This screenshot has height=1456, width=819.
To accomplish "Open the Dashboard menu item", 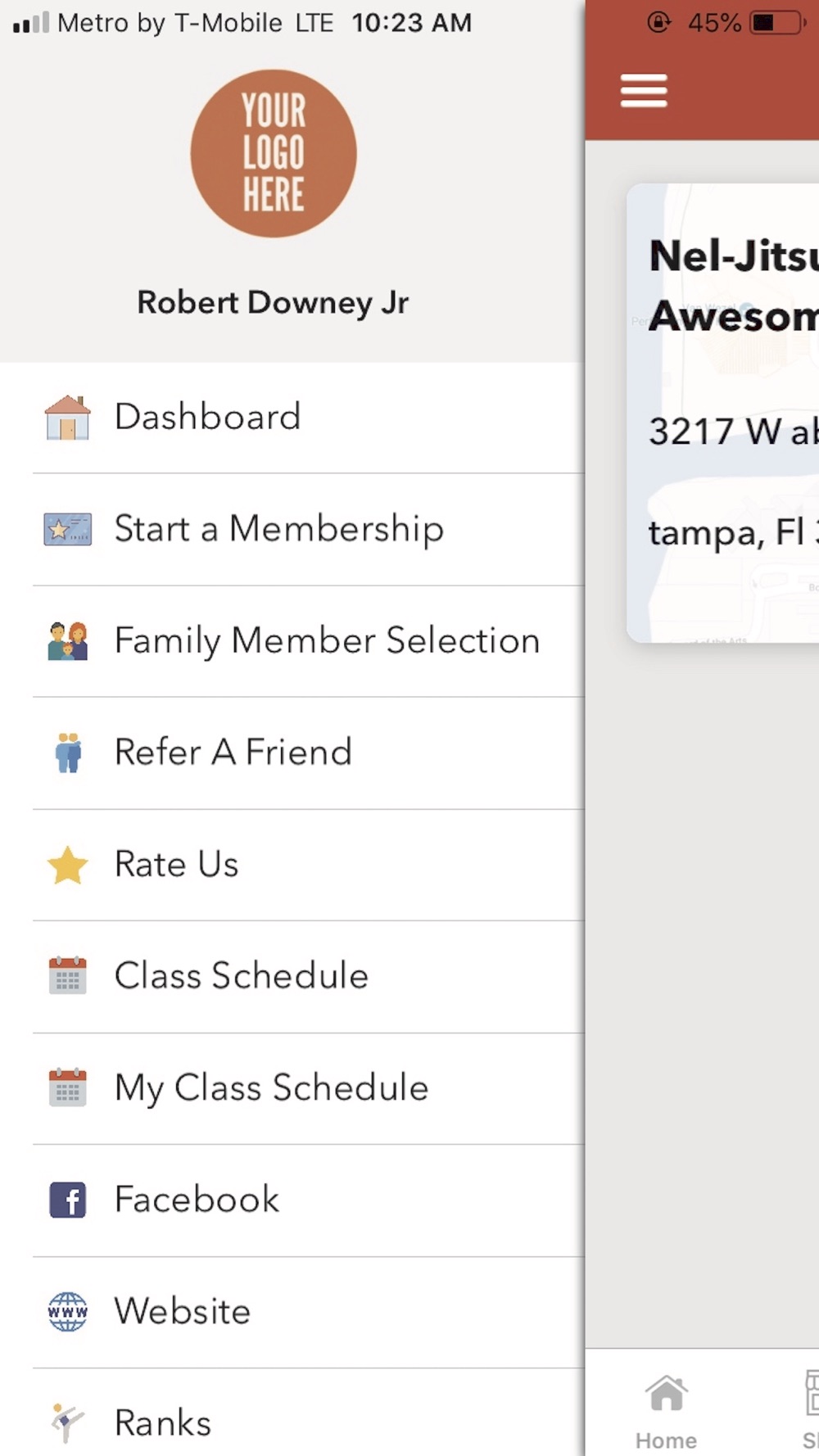I will click(x=207, y=417).
